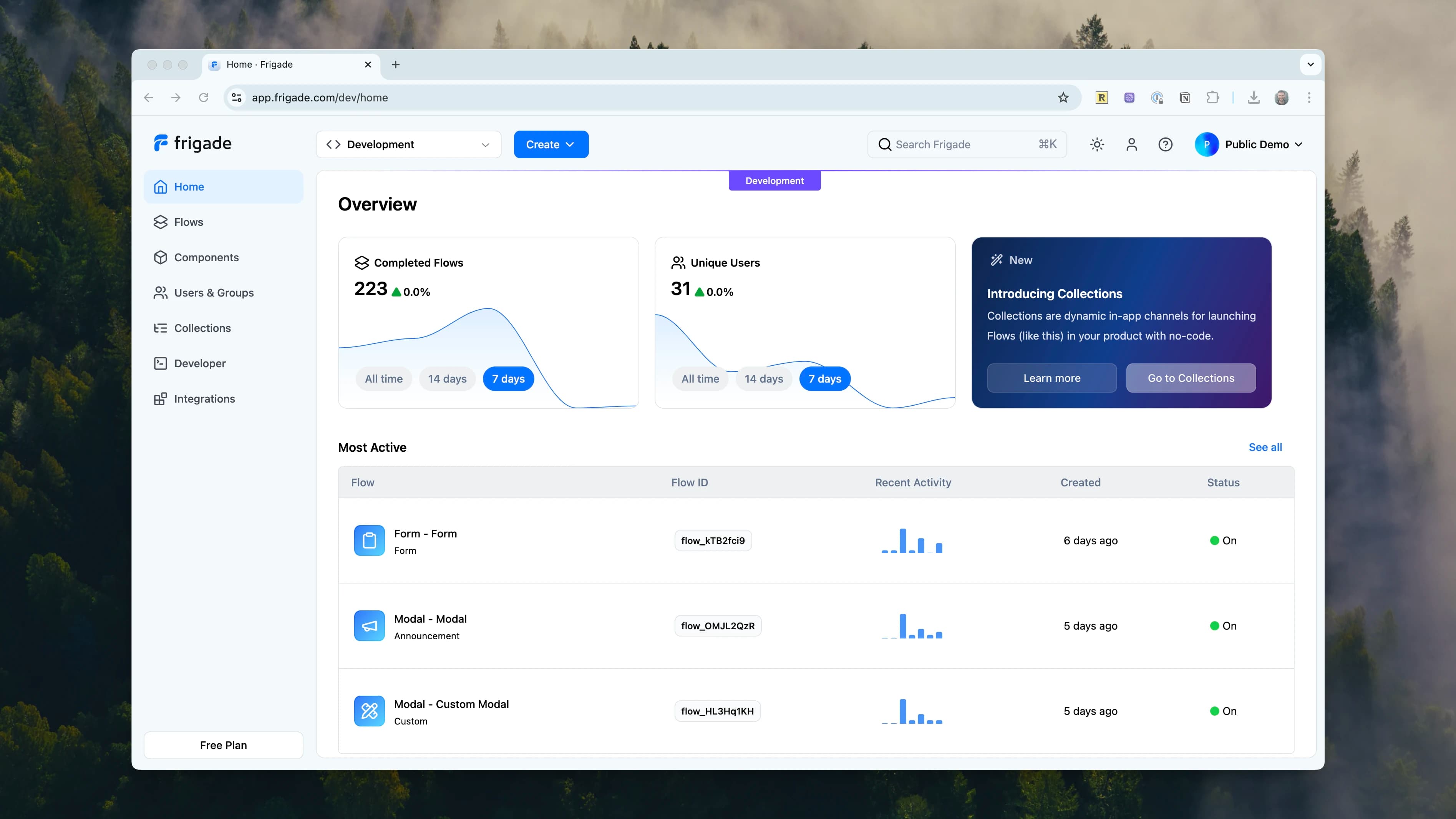Focus the Search Frigade field
The height and width of the screenshot is (819, 1456).
(967, 145)
